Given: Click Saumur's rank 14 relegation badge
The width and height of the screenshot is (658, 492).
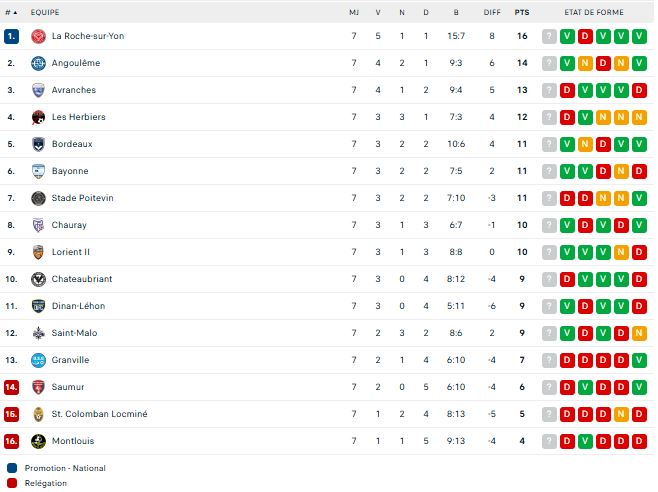Looking at the screenshot, I should click(11, 387).
